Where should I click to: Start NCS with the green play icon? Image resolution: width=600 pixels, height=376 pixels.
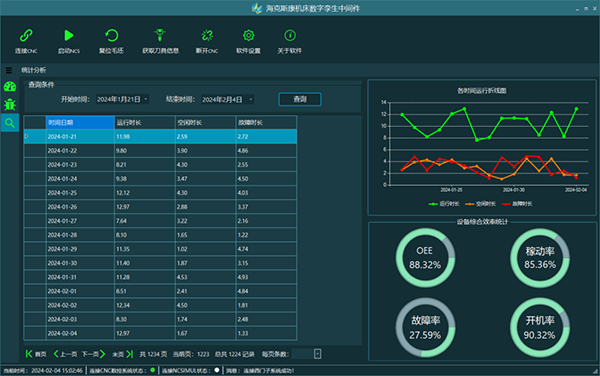pos(69,36)
